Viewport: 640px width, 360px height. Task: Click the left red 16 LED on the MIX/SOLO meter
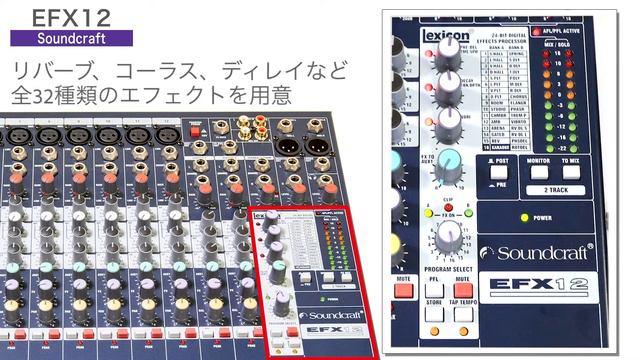click(547, 54)
